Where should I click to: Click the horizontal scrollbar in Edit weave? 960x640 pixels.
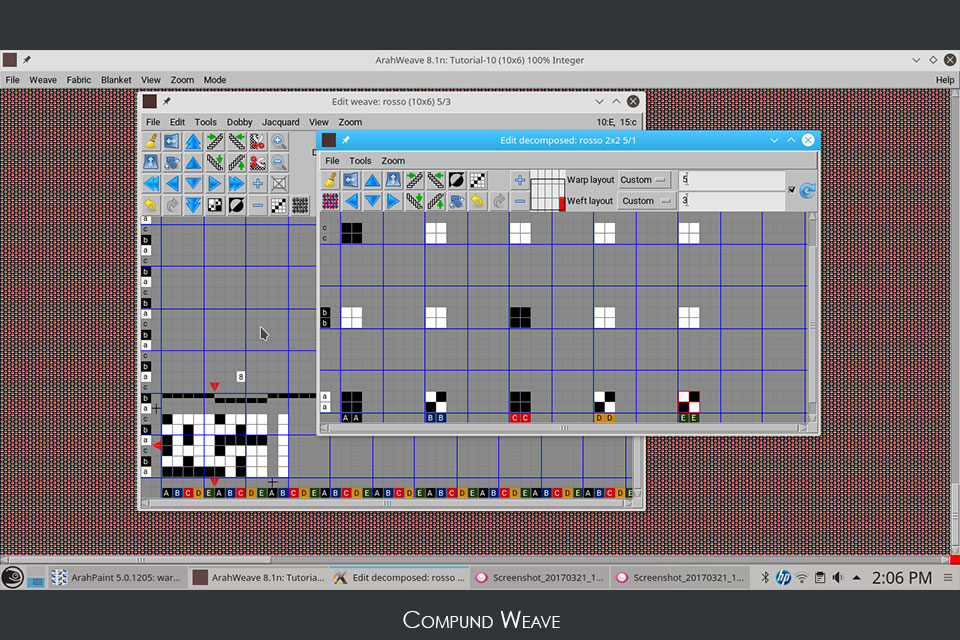click(388, 503)
